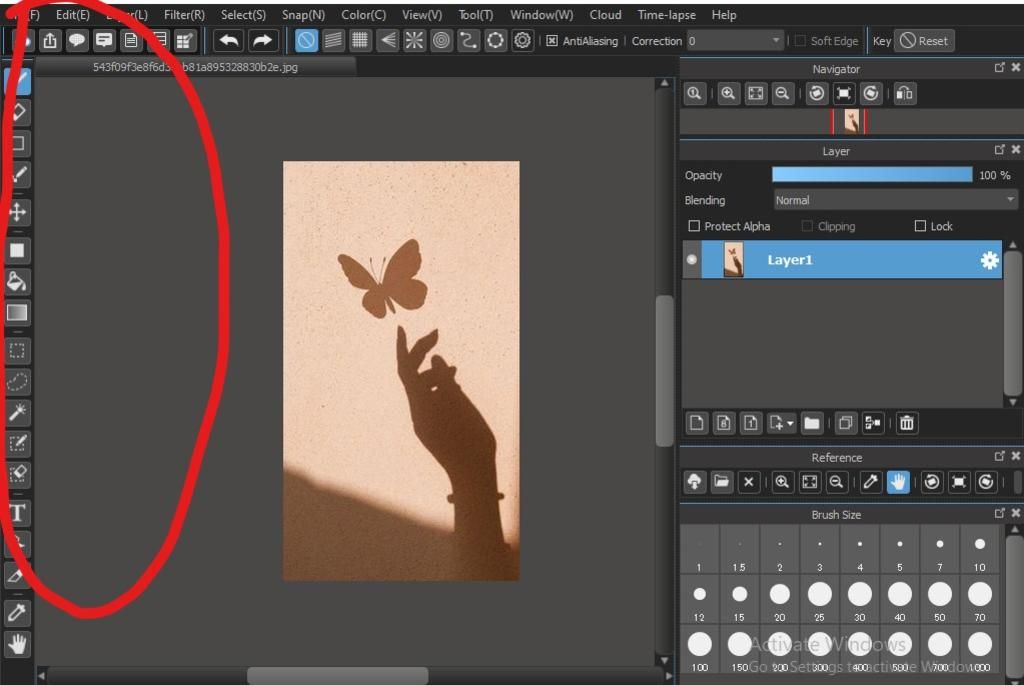Image resolution: width=1024 pixels, height=685 pixels.
Task: Open the Correction dropdown
Action: coord(734,41)
